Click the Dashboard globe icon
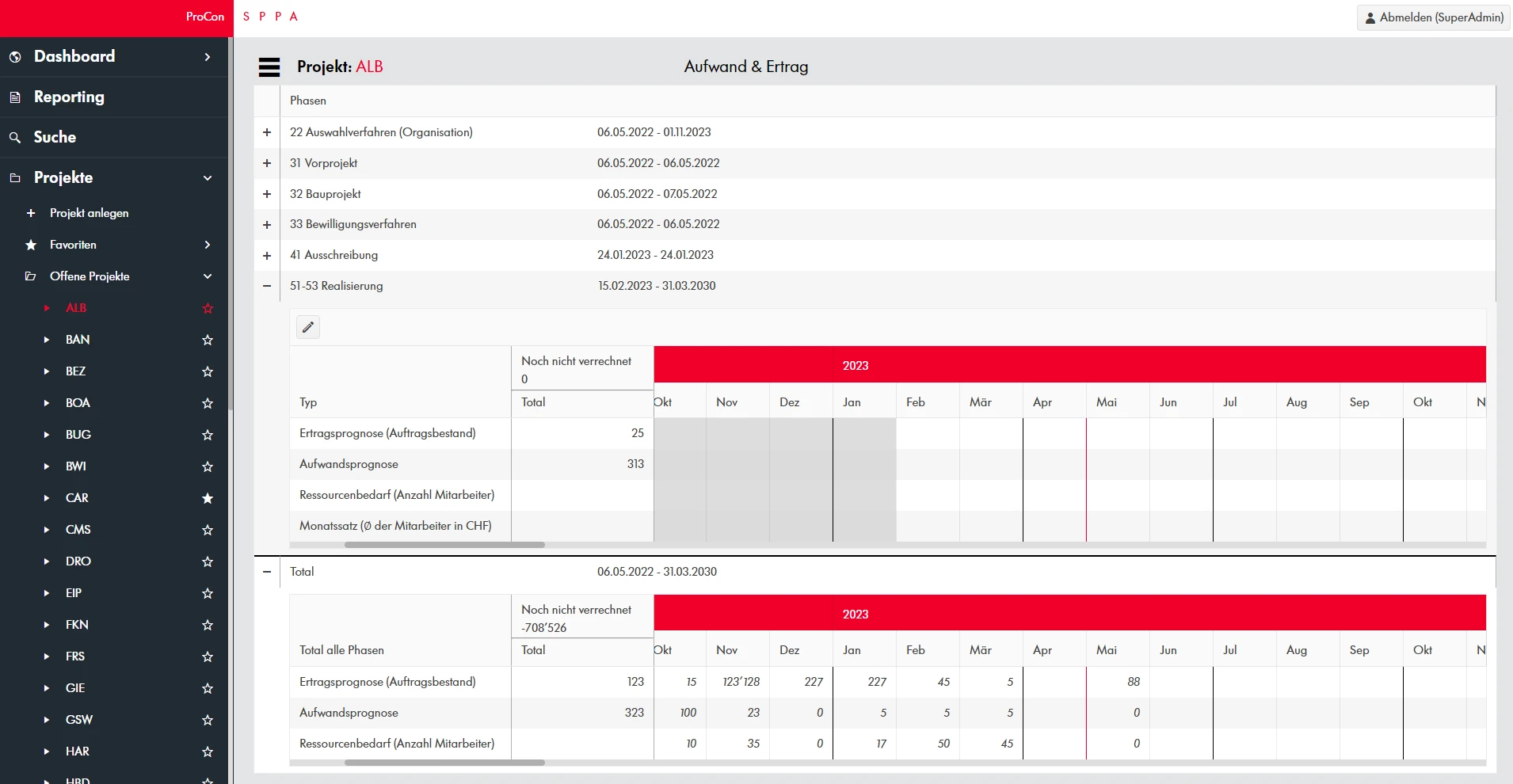The width and height of the screenshot is (1513, 784). (x=15, y=57)
